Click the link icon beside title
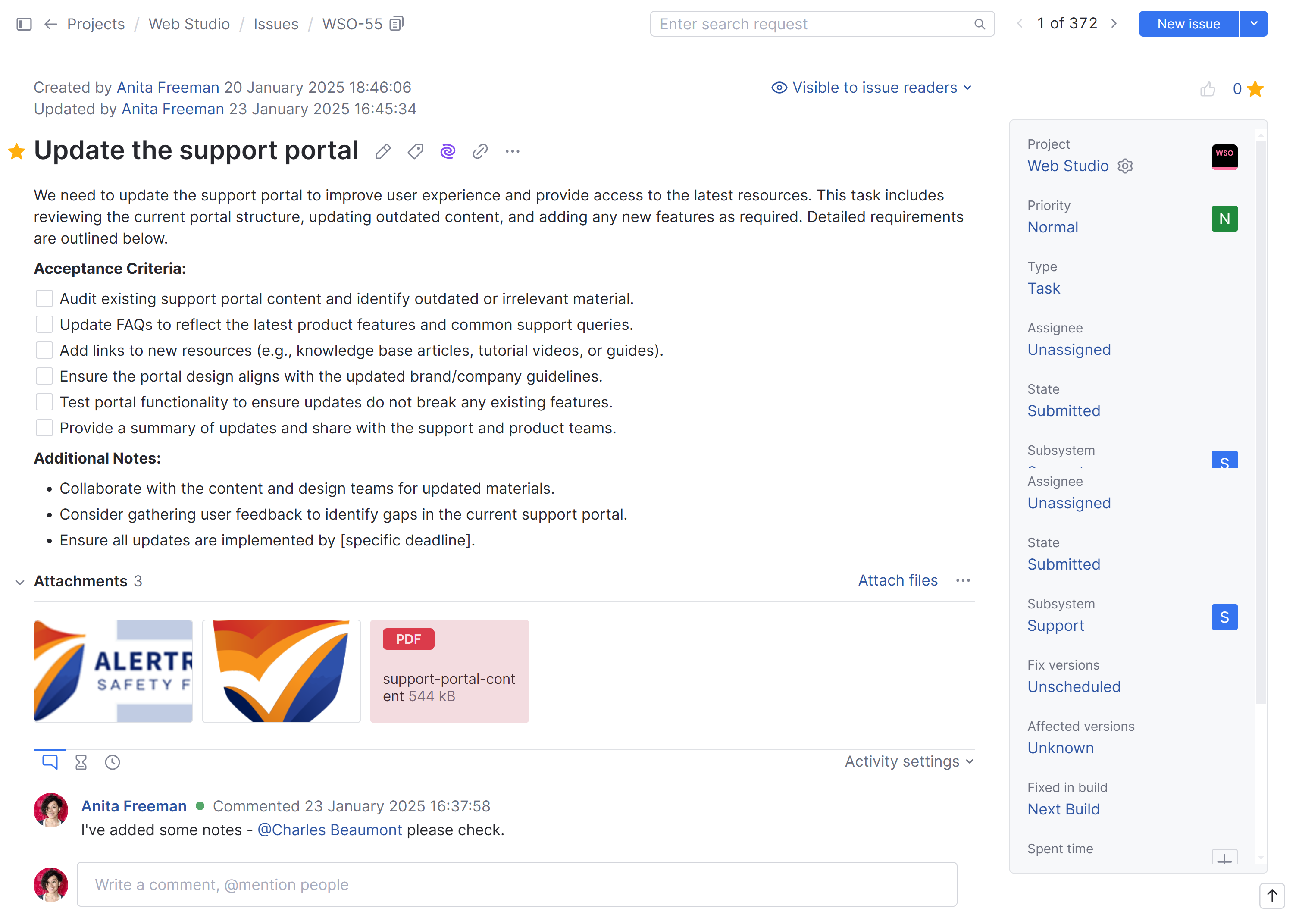Viewport: 1299px width, 924px height. (480, 151)
